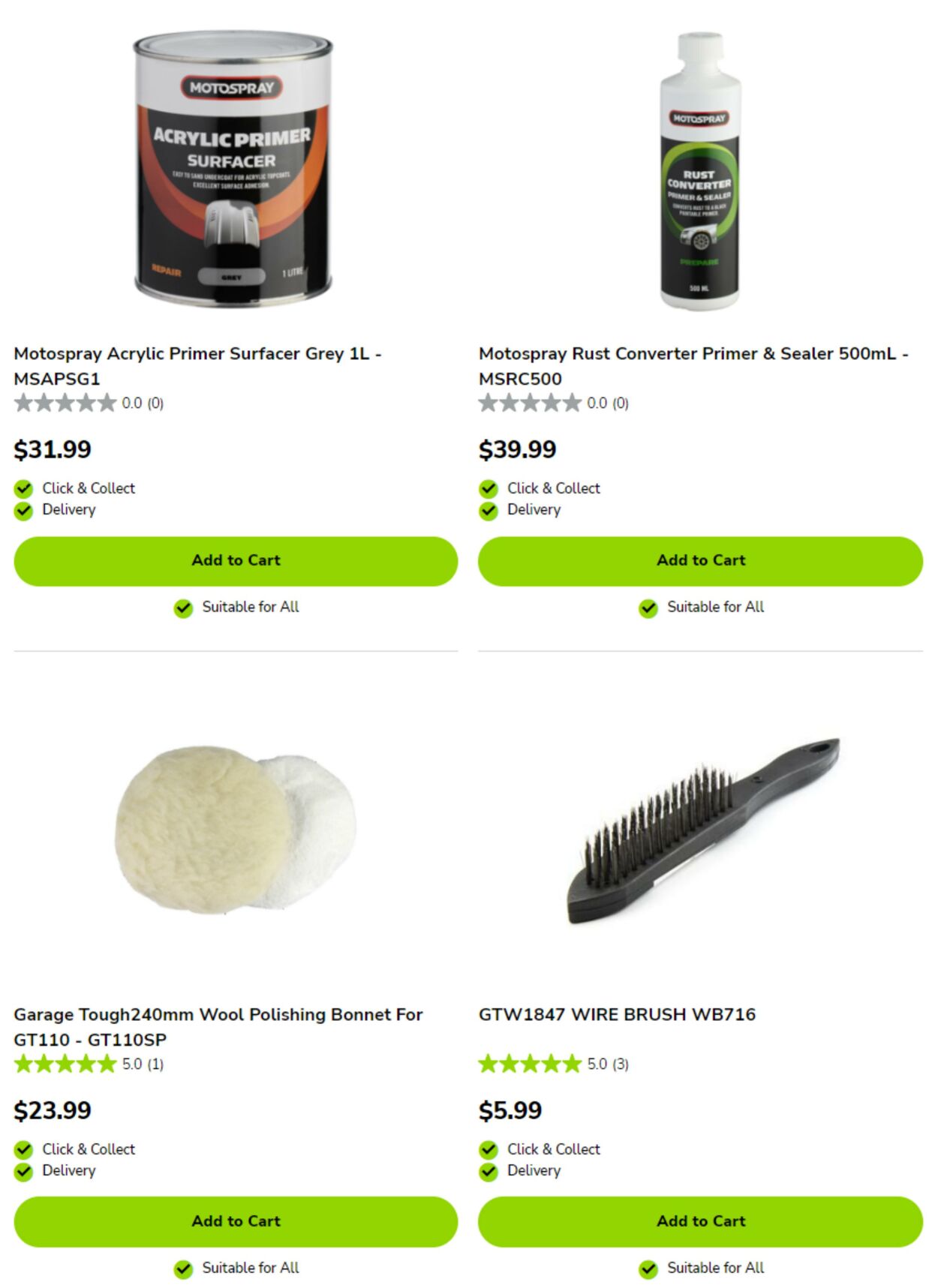
Task: View the wool polishing bonnet image
Action: click(x=236, y=829)
